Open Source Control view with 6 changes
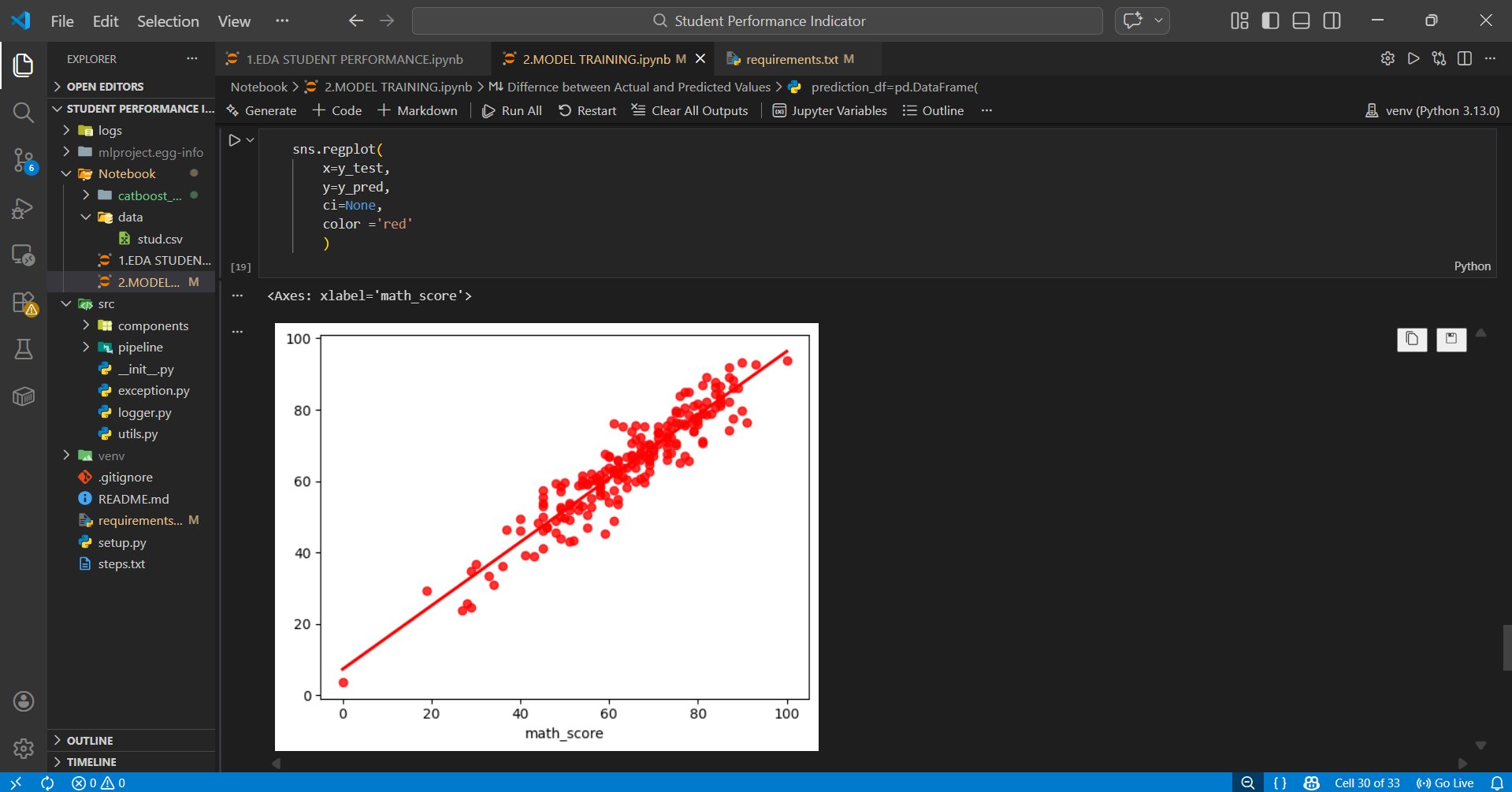Viewport: 1512px width, 792px height. point(24,161)
